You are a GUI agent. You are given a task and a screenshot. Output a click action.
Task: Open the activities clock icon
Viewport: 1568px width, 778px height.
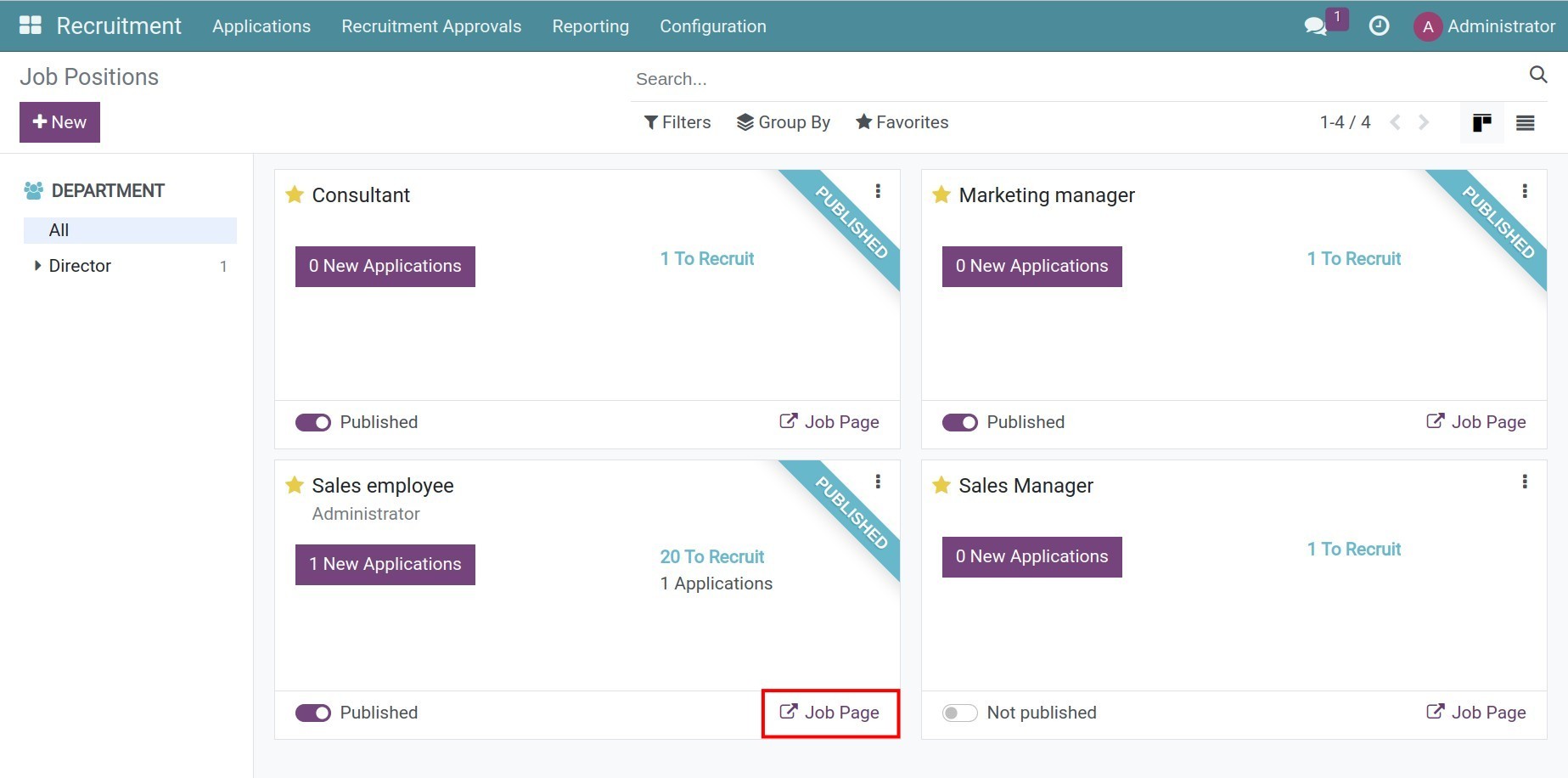[x=1379, y=26]
